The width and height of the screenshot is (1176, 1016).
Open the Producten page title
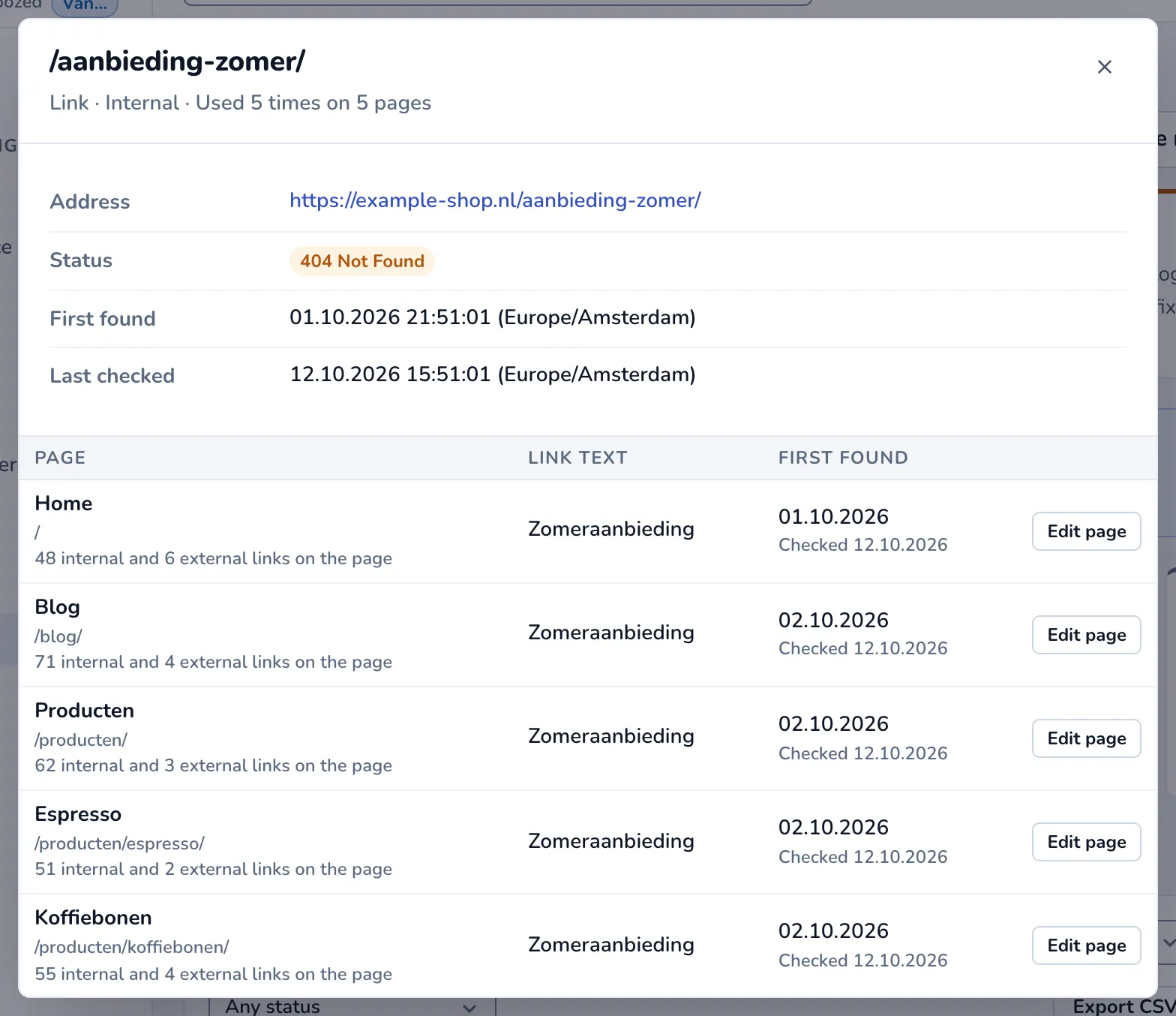click(85, 711)
